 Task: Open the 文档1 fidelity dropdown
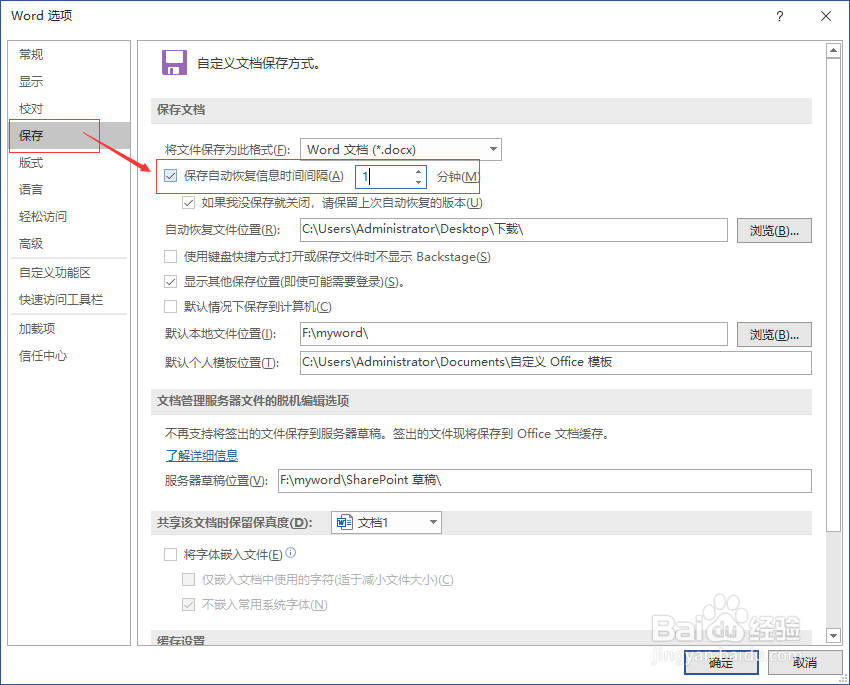coord(386,522)
